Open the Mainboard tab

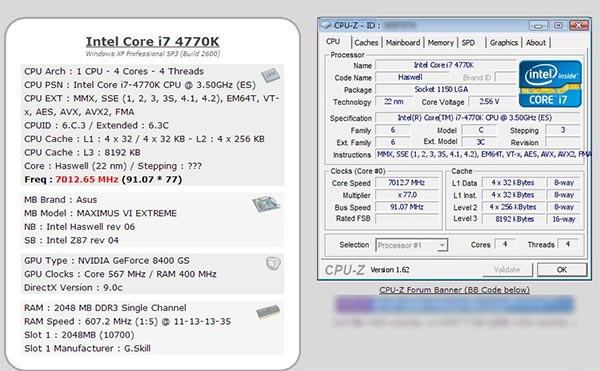click(x=403, y=43)
